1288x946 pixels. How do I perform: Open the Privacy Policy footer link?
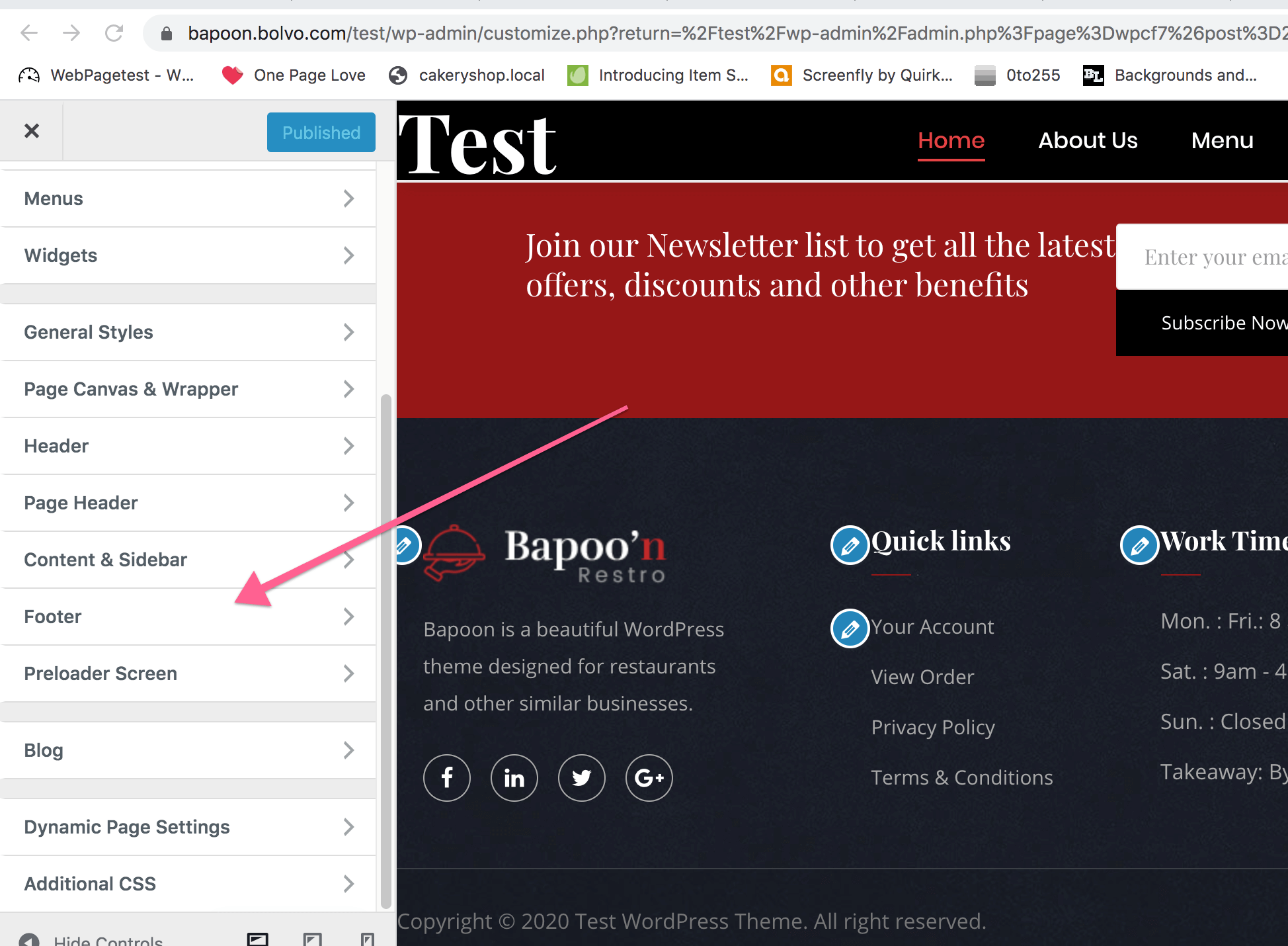(x=932, y=727)
